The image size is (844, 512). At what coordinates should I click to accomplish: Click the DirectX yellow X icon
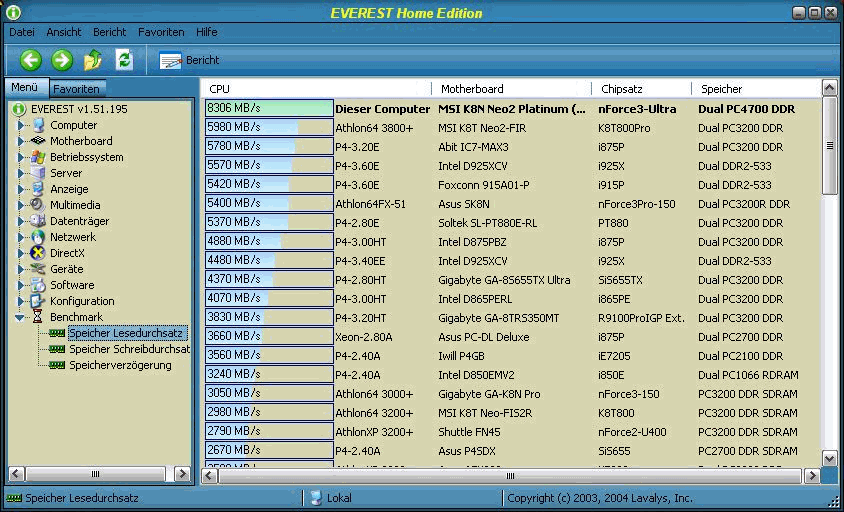coord(38,253)
